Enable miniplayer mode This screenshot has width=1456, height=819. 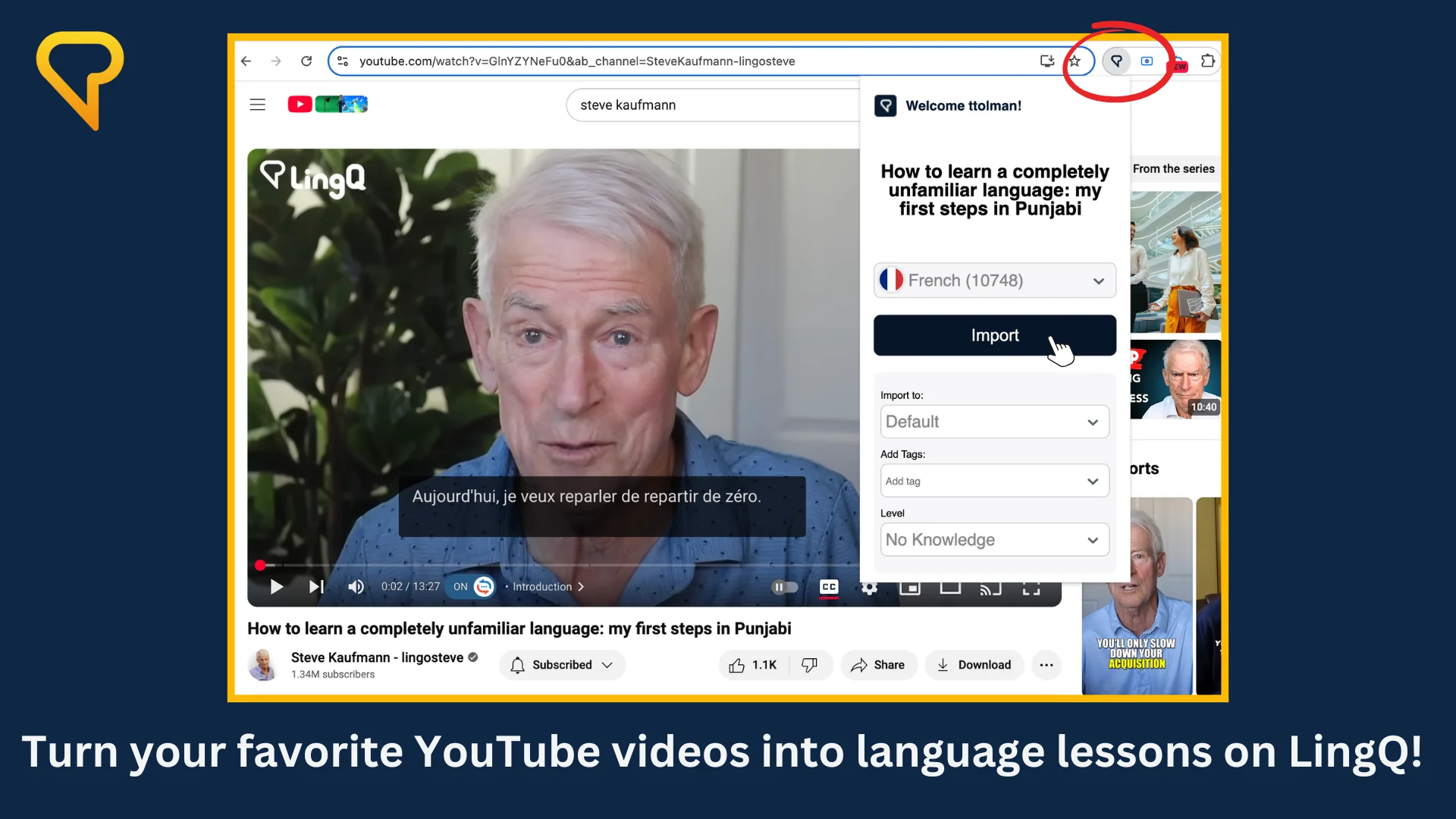click(x=910, y=588)
